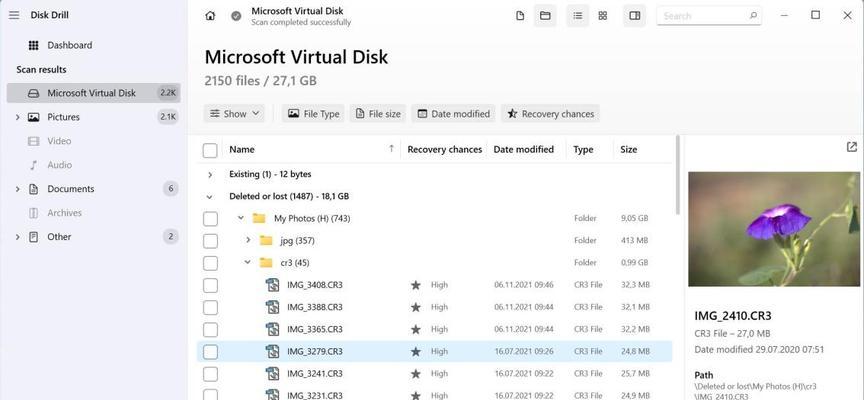Screen dimensions: 864x400
Task: Collapse the cr3 (45) folder
Action: [x=248, y=262]
